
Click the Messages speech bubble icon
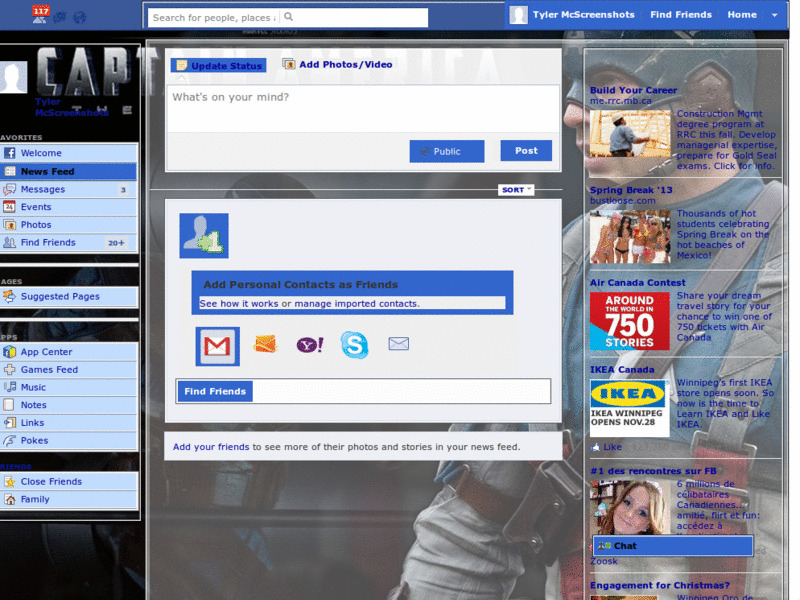click(9, 189)
